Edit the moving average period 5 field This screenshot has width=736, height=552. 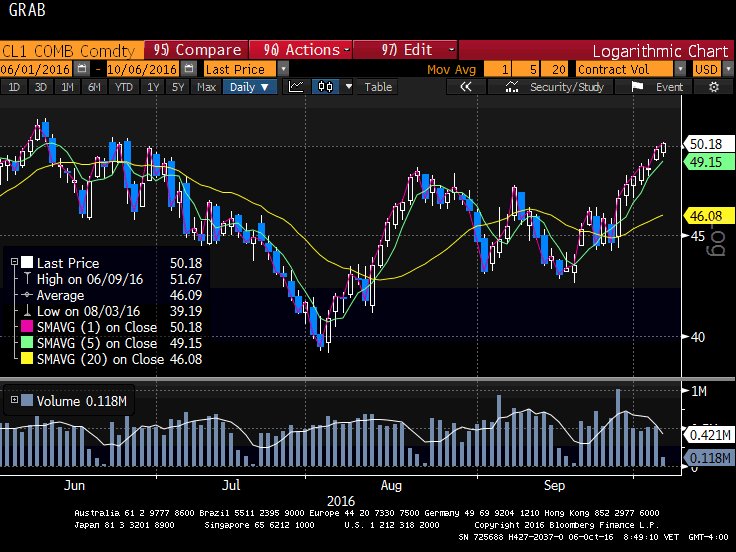[526, 69]
